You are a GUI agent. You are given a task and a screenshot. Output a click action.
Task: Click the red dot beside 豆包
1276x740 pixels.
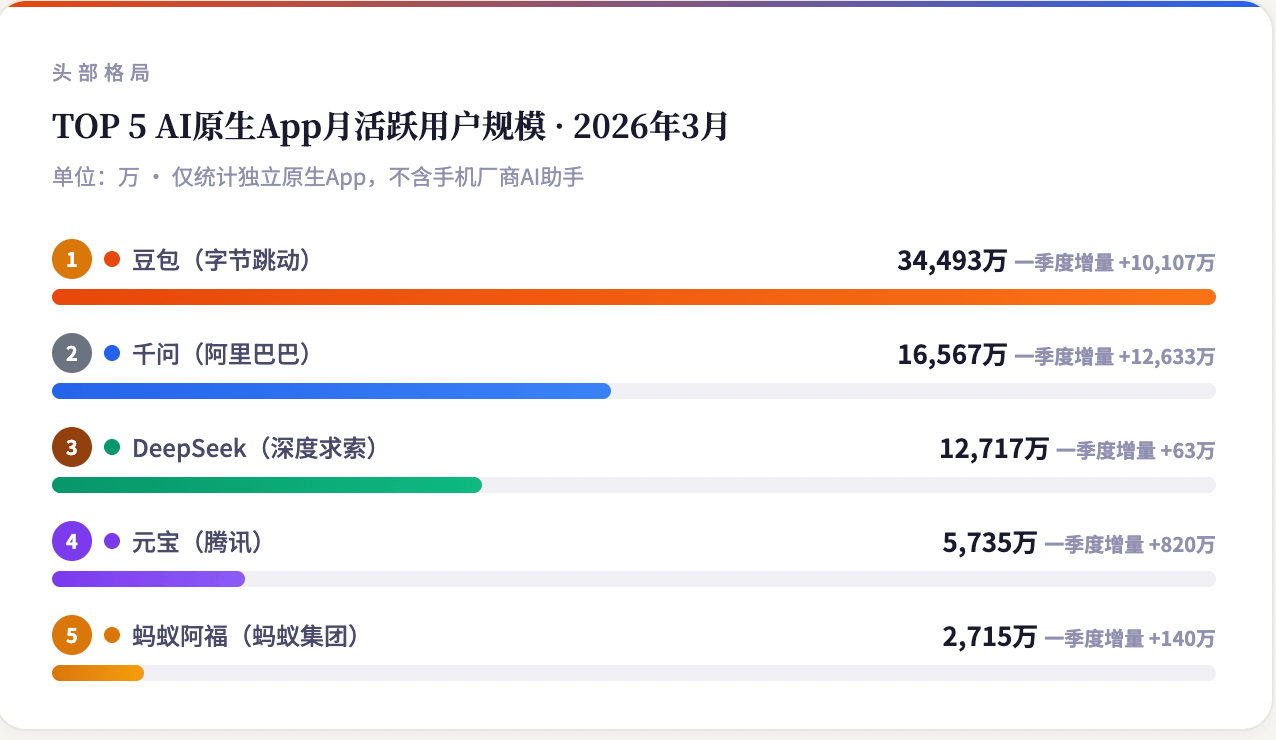[112, 260]
